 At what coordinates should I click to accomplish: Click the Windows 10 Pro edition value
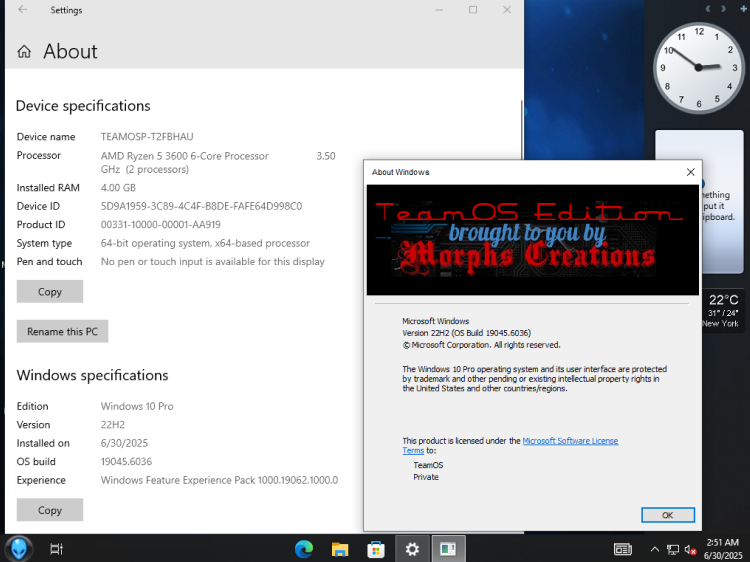pos(137,406)
